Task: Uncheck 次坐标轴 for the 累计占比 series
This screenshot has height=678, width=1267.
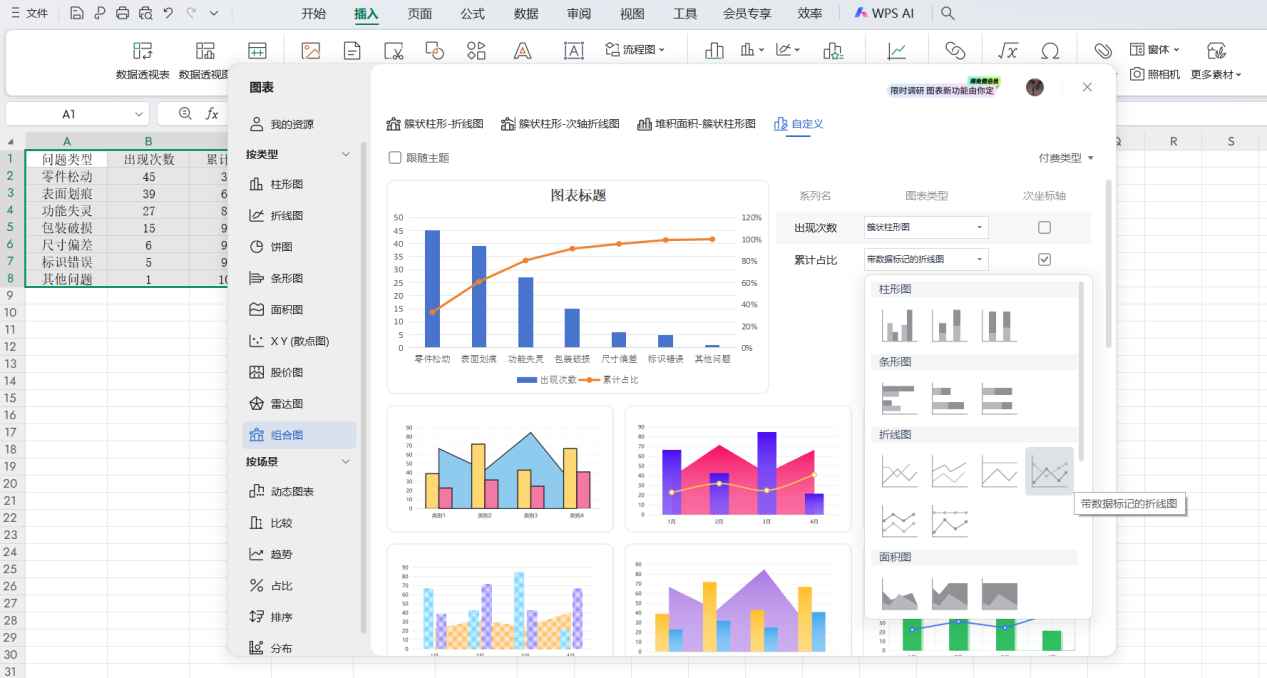Action: tap(1044, 258)
